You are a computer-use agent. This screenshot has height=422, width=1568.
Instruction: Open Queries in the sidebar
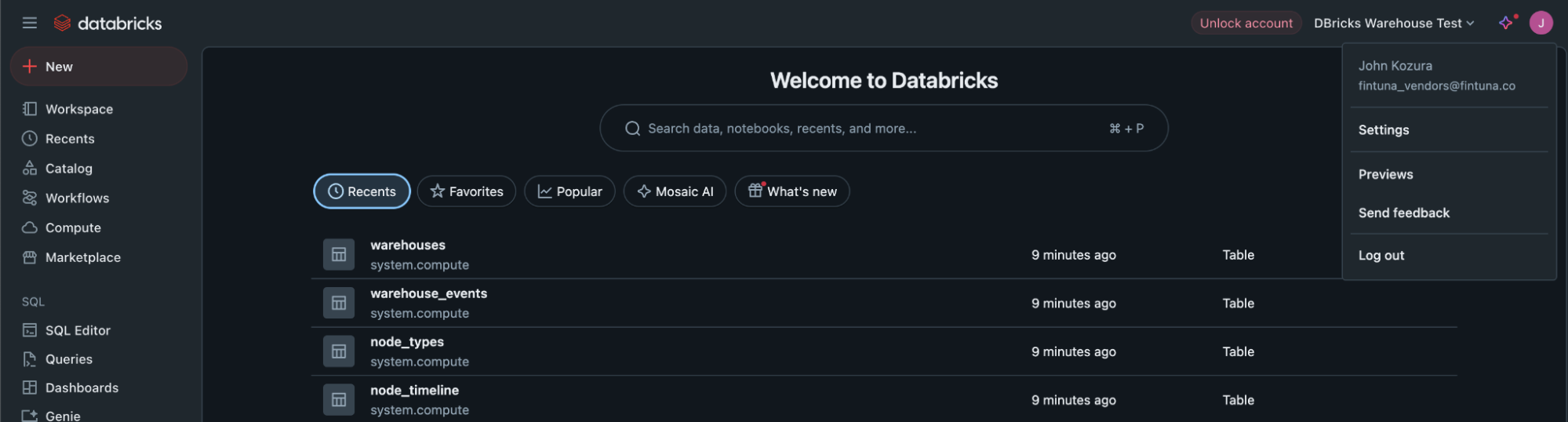pos(69,359)
